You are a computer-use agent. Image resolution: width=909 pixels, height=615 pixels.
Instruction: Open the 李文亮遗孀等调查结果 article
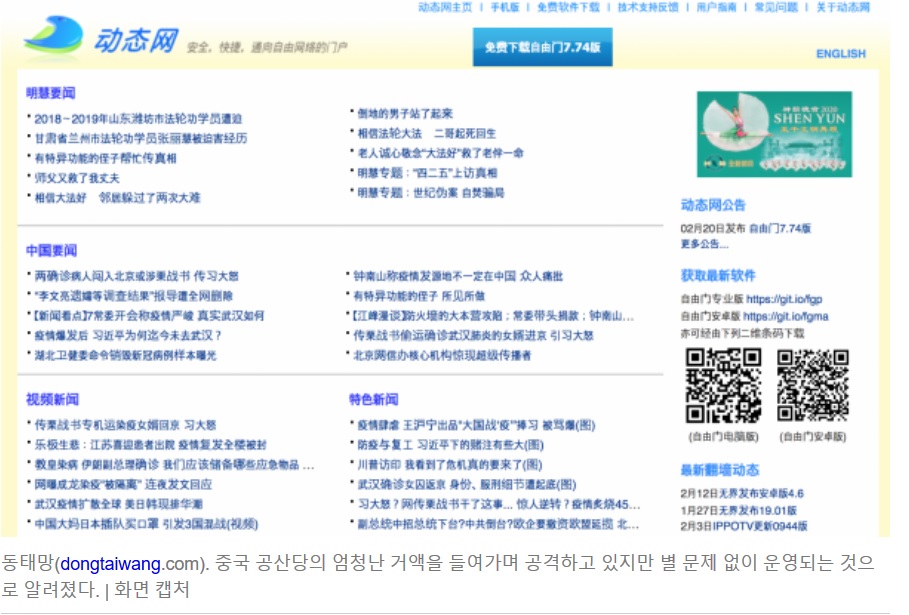pyautogui.click(x=133, y=296)
